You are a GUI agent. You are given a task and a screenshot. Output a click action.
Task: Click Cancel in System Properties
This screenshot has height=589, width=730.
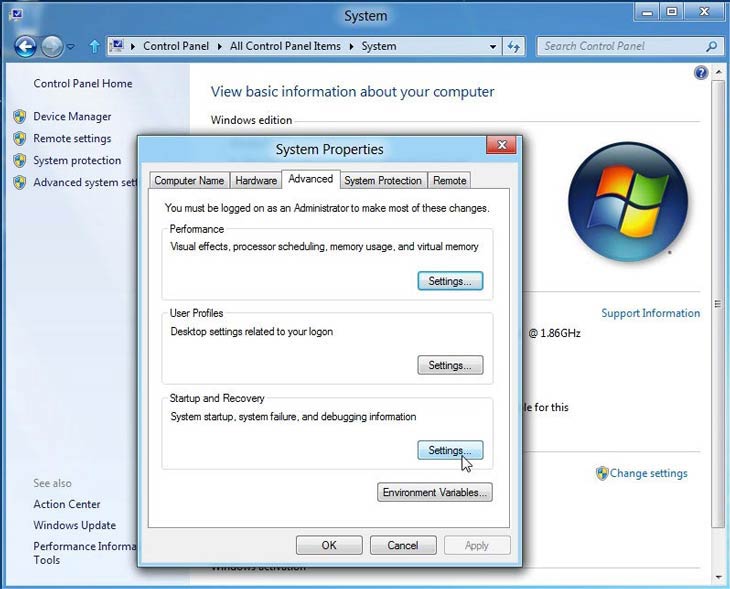click(x=403, y=545)
